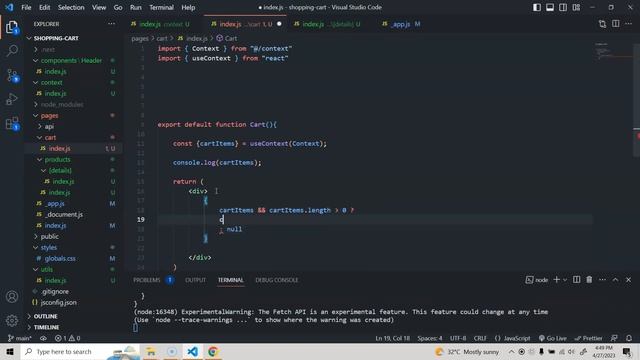This screenshot has height=360, width=640.
Task: Collapse the context folder
Action: click(x=51, y=82)
